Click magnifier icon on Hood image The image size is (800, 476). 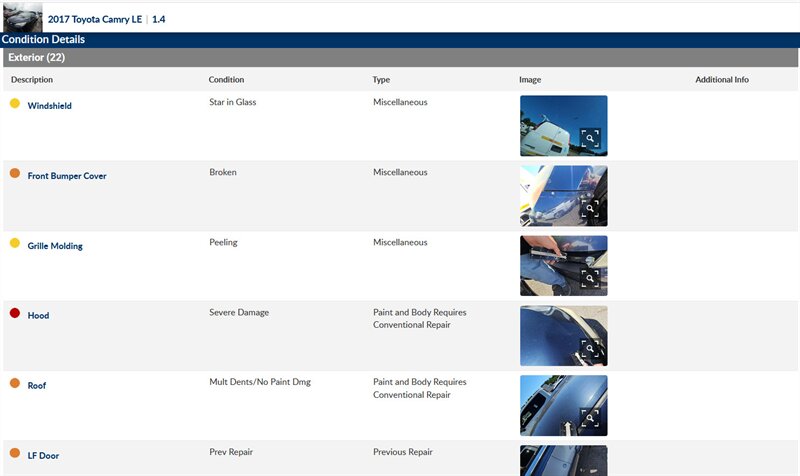(x=590, y=349)
